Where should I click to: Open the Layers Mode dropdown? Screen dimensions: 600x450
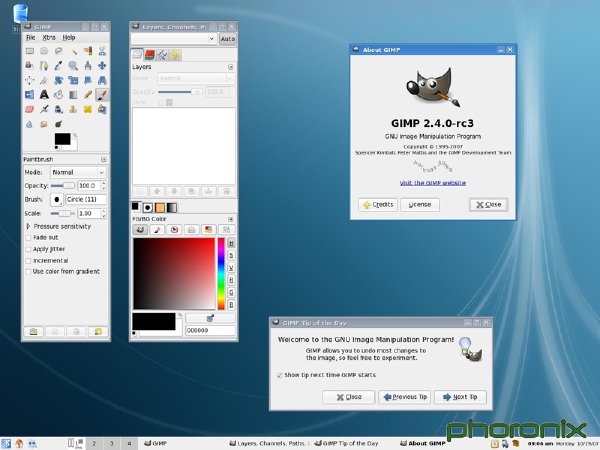coord(195,78)
